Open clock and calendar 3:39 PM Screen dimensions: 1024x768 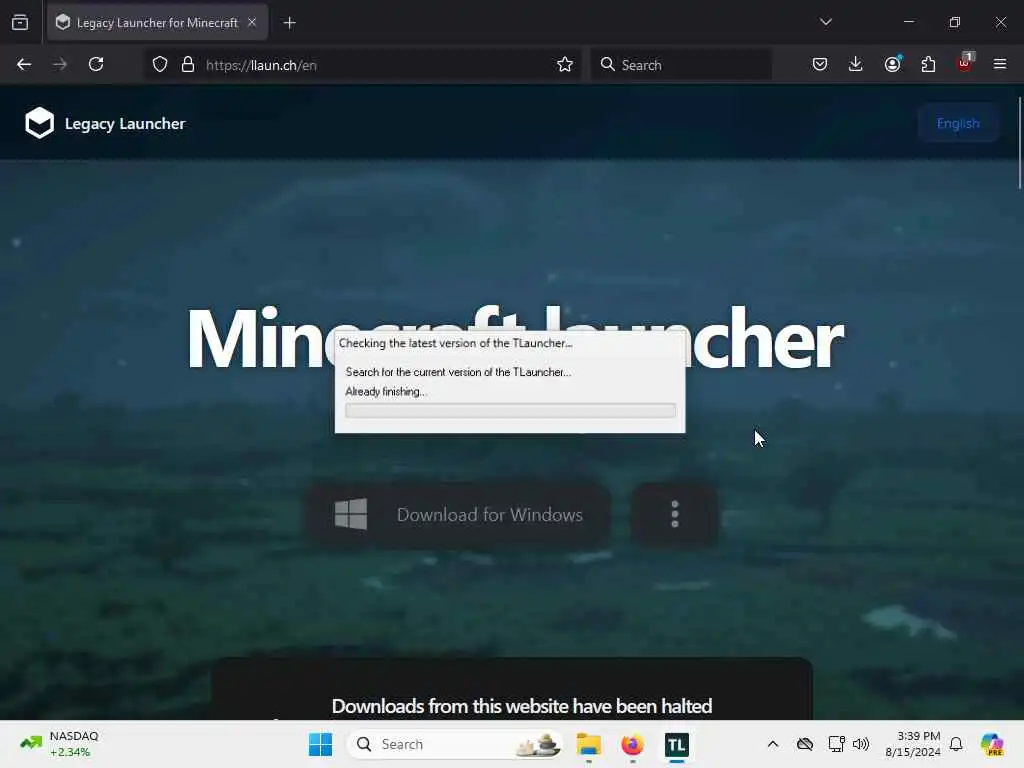pos(912,744)
